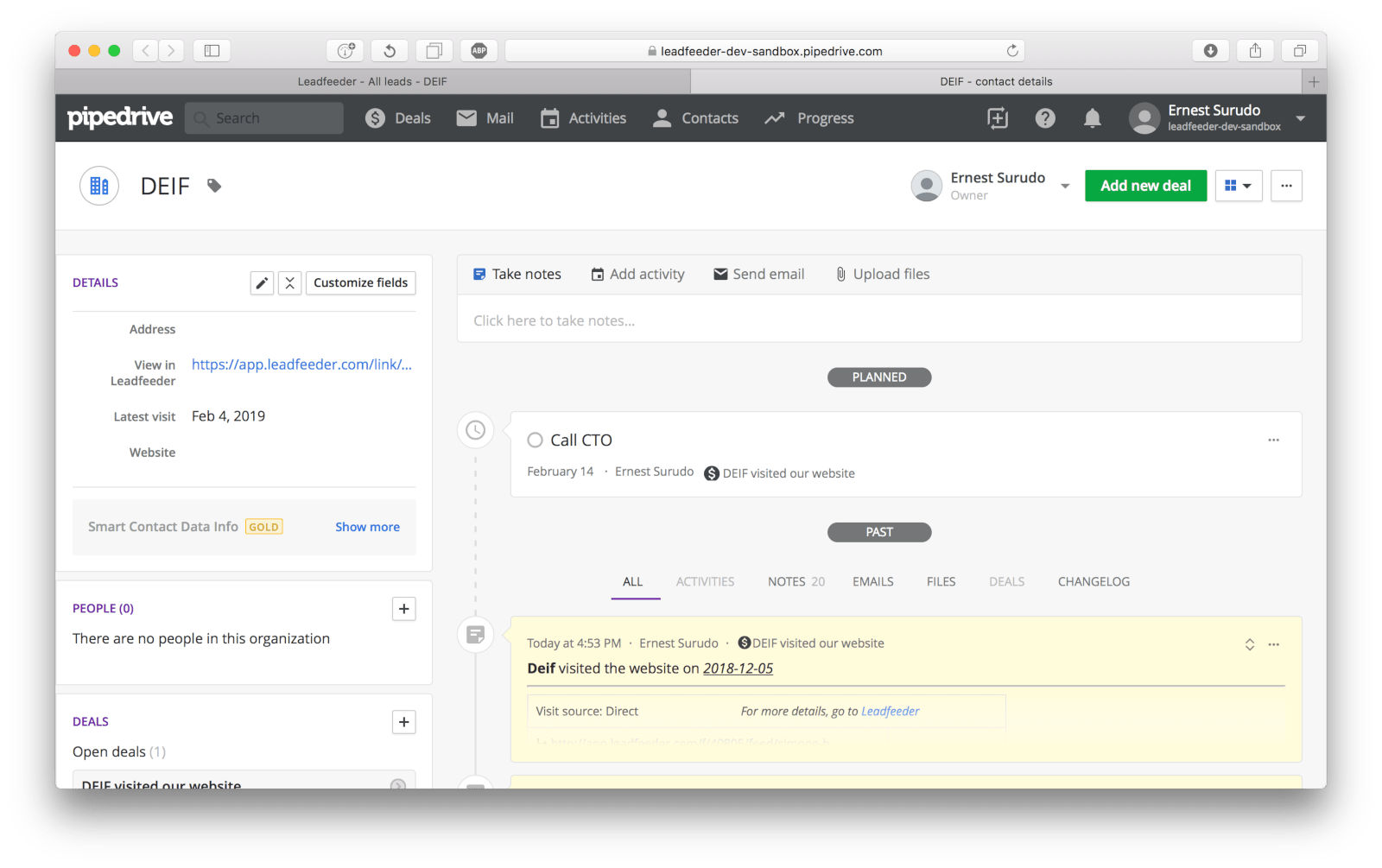
Task: Click the quick-add shortcut icon in the header
Action: tap(997, 117)
